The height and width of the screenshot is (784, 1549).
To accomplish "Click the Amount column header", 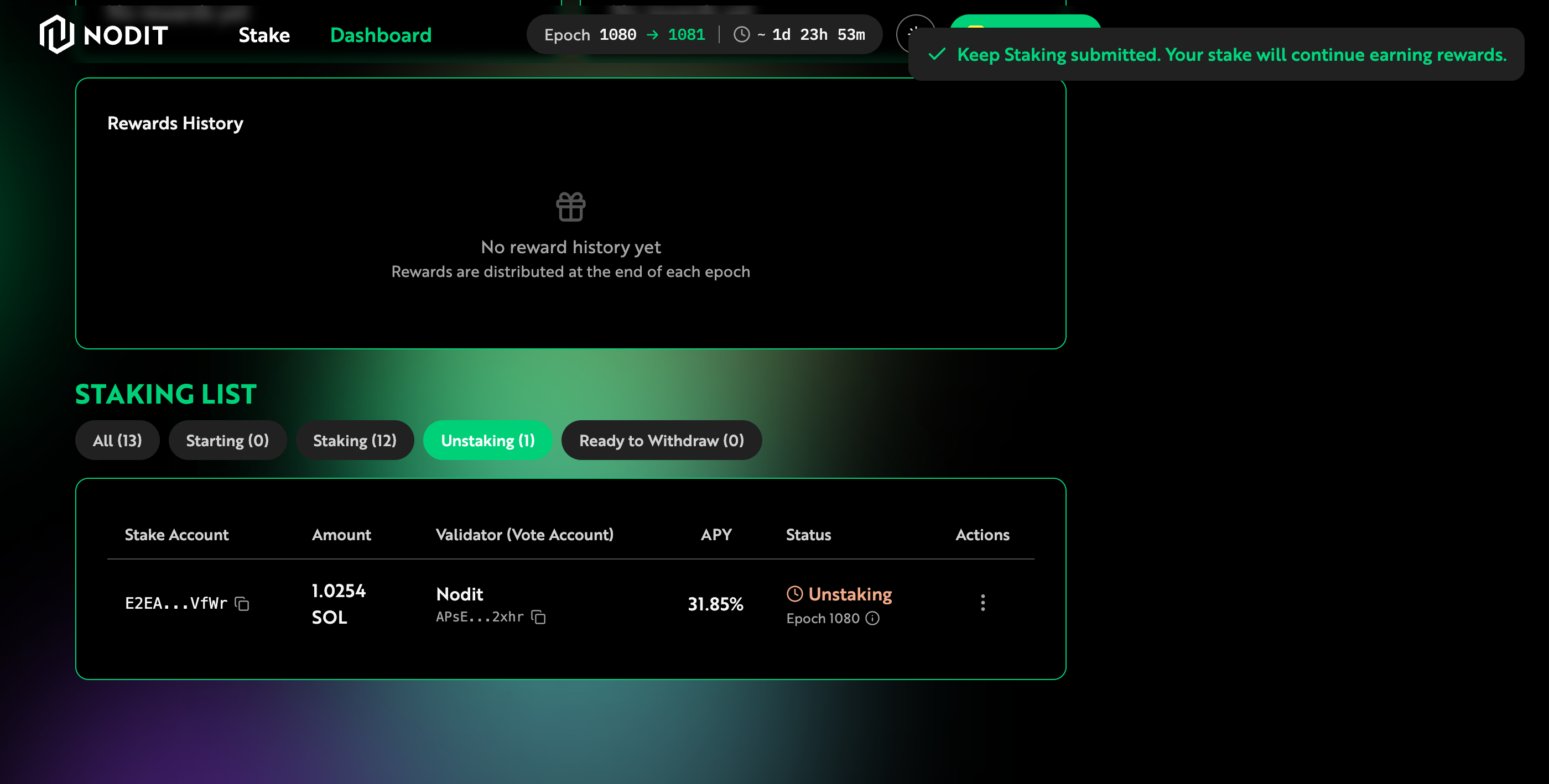I will click(341, 535).
